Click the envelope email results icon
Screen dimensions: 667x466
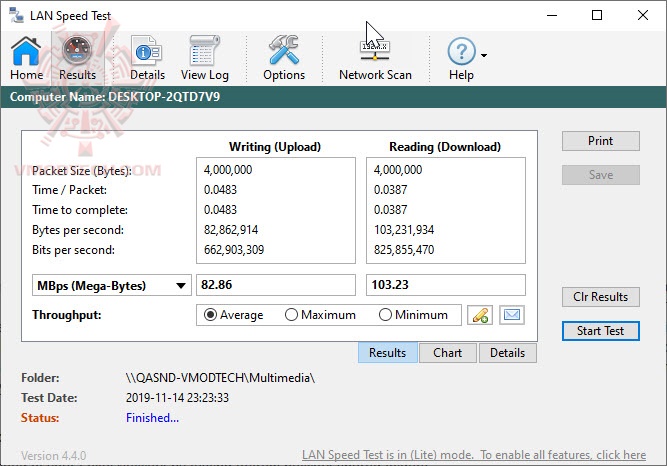tap(511, 315)
